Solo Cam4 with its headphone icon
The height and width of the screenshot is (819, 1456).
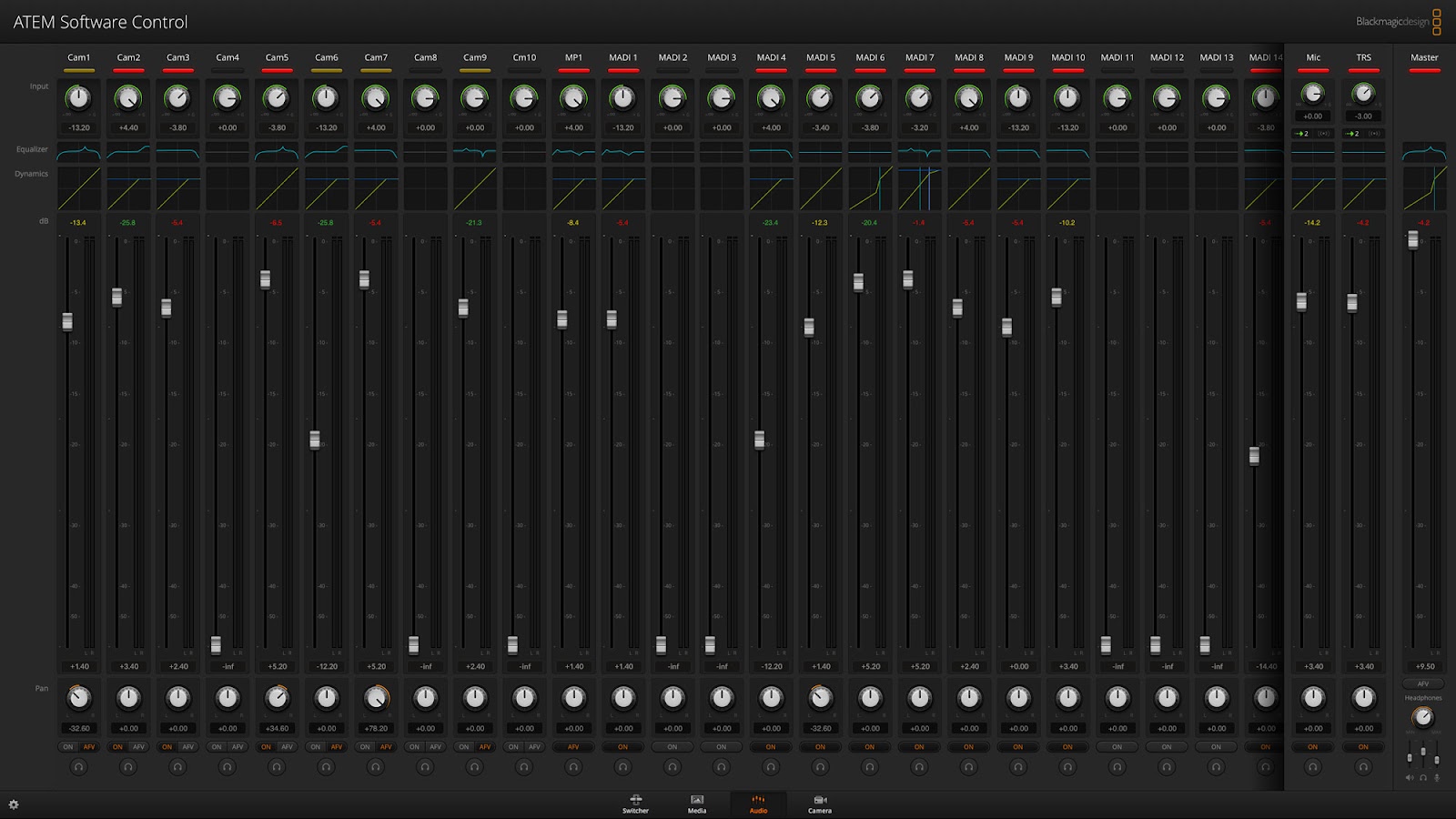(227, 767)
